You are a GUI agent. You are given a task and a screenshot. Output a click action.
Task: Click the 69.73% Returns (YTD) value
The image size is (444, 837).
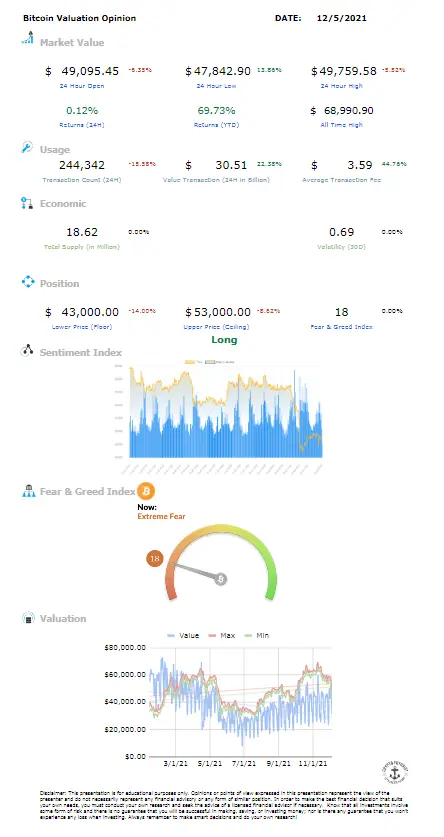click(x=217, y=110)
